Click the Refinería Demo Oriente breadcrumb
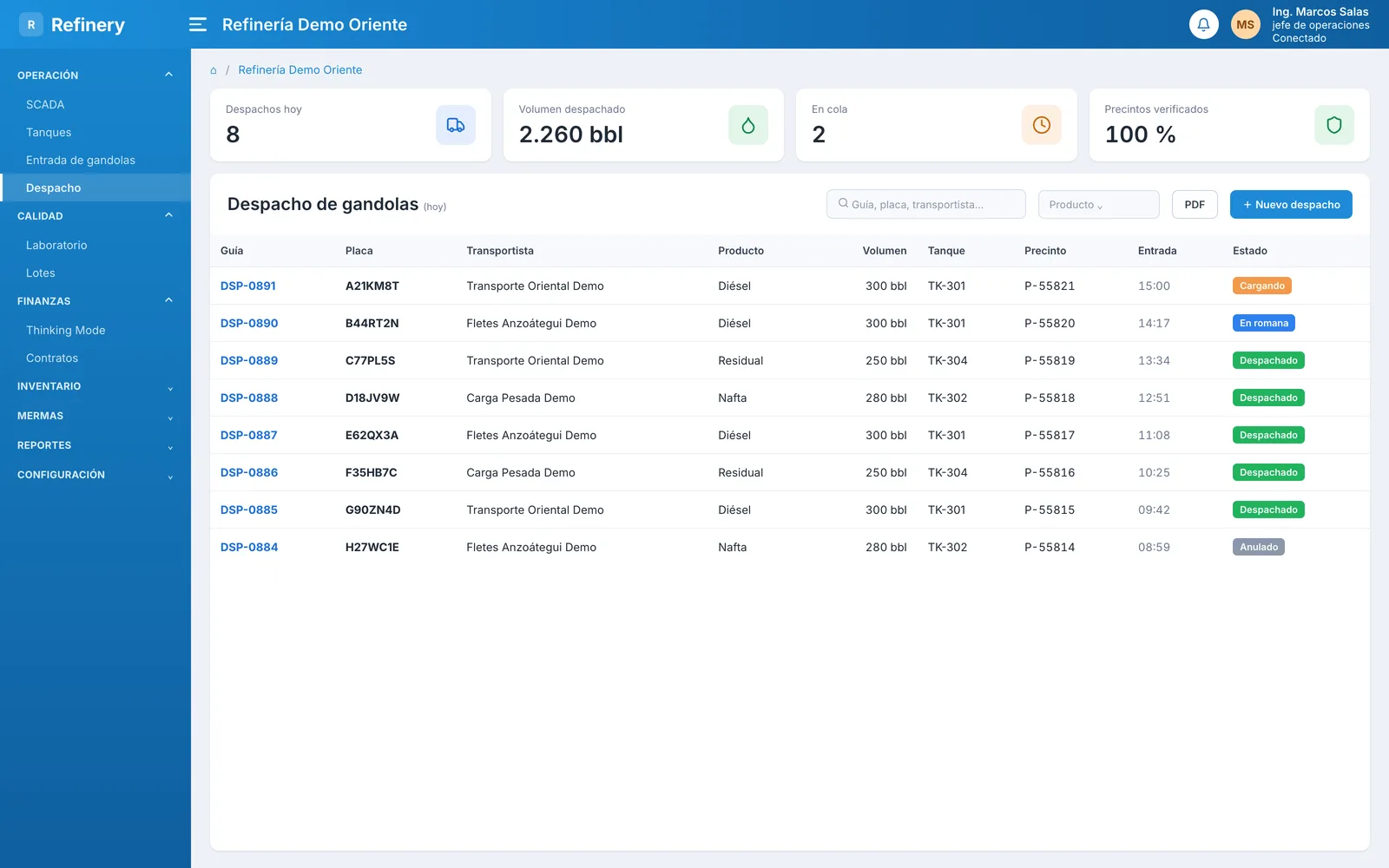The image size is (1389, 868). 300,70
